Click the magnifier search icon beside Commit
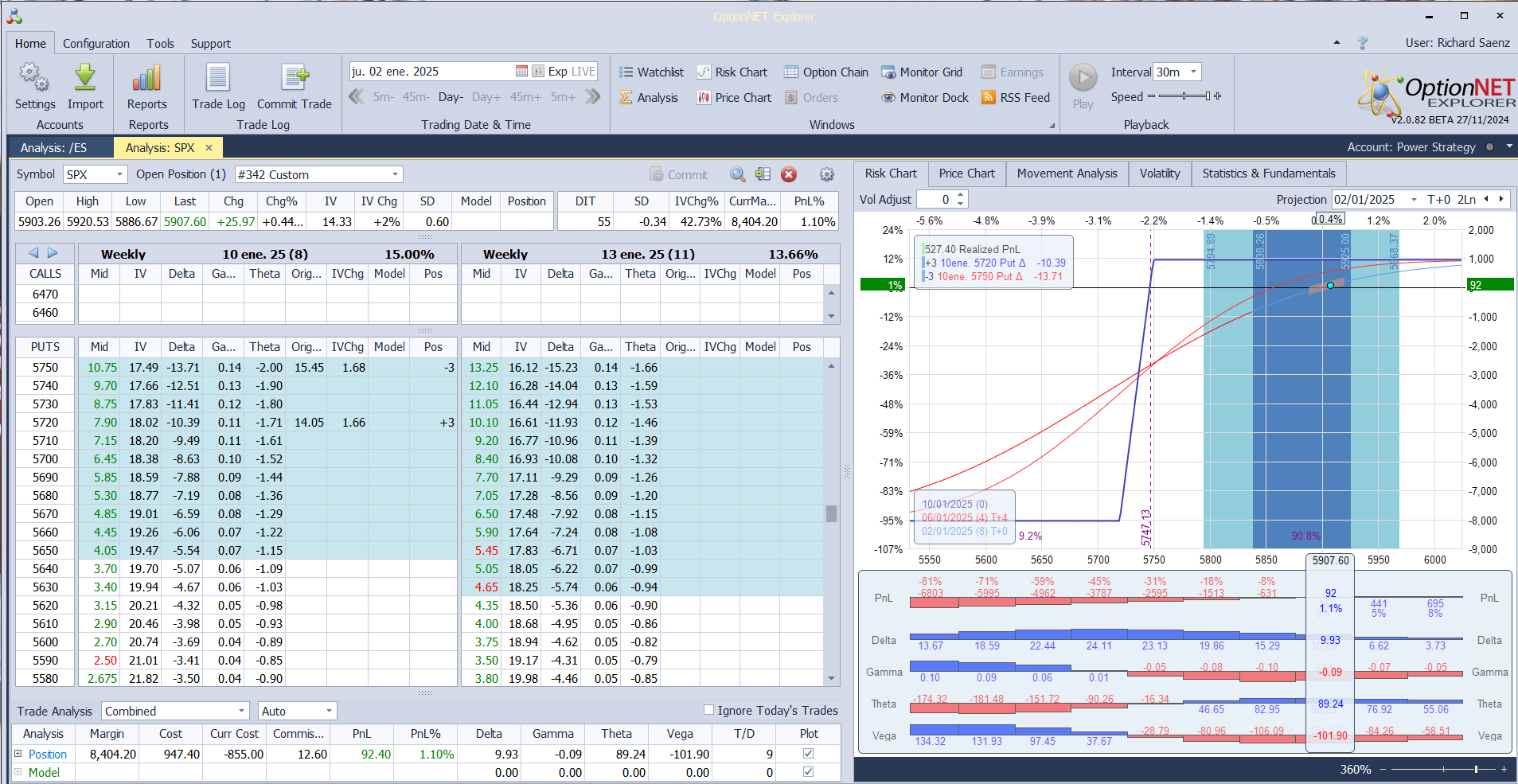 click(x=737, y=174)
